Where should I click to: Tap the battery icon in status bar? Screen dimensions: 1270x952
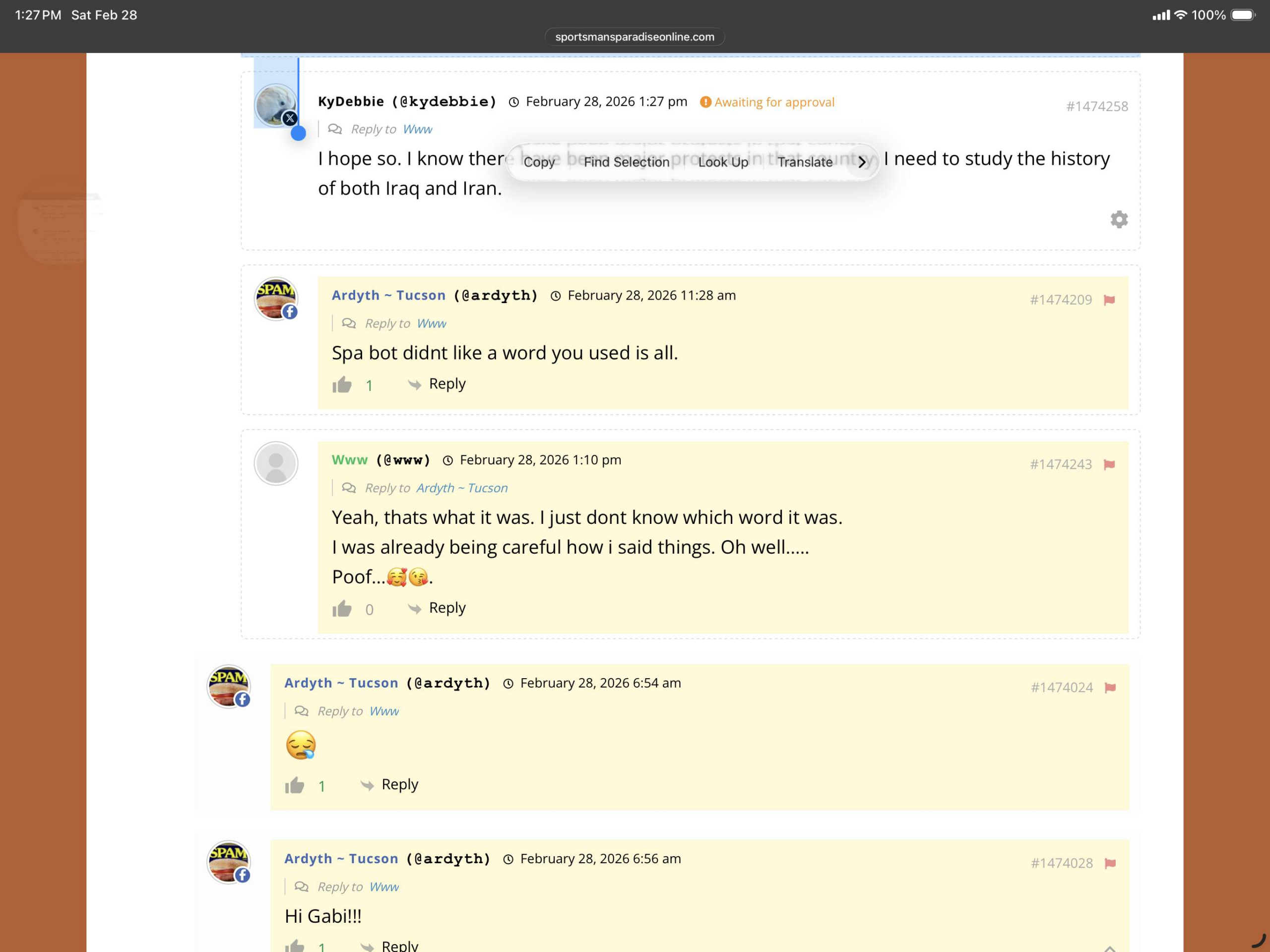pos(1242,15)
